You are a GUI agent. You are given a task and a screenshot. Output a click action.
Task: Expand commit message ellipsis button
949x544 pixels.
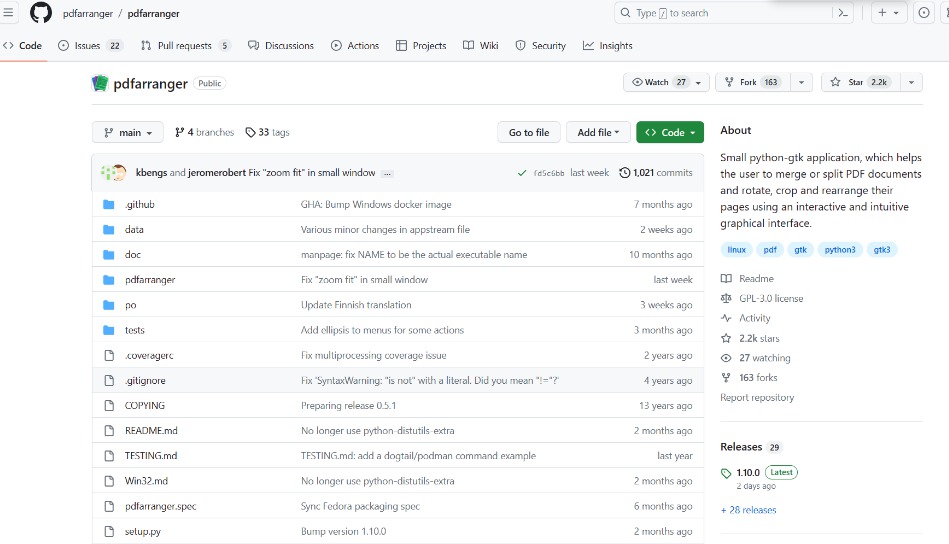click(x=387, y=174)
